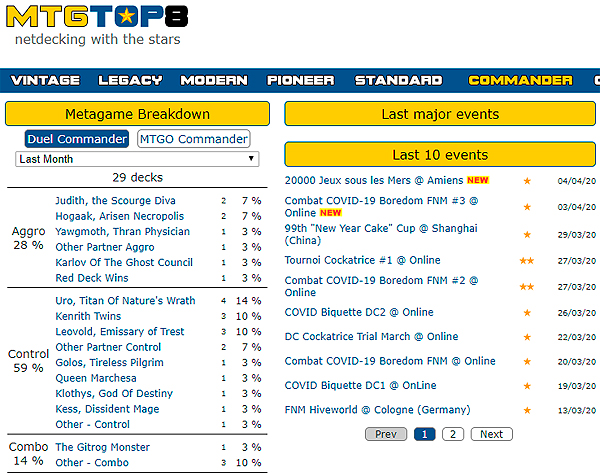The image size is (600, 476).
Task: Open Combat COVID-19 Boredom FNM #2 event
Action: coord(381,286)
